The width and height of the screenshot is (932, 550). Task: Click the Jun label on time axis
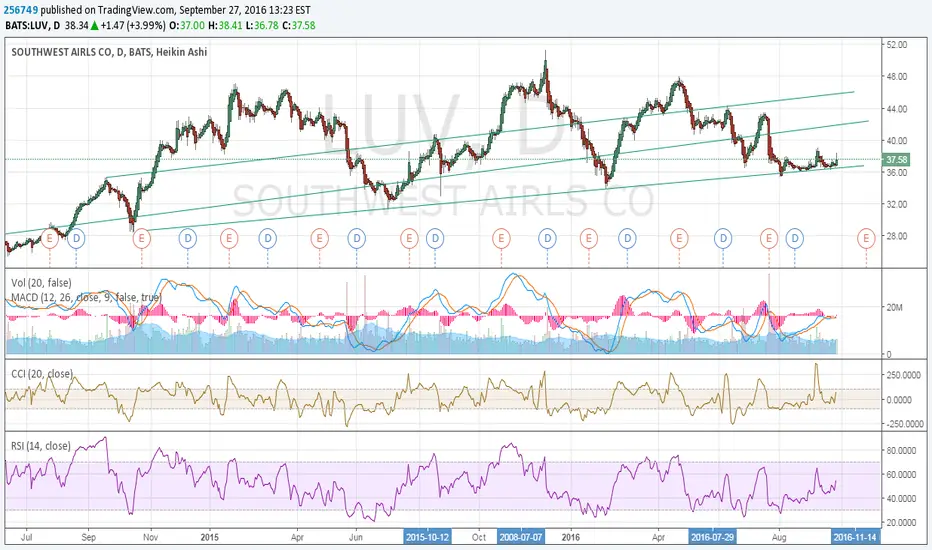(355, 537)
